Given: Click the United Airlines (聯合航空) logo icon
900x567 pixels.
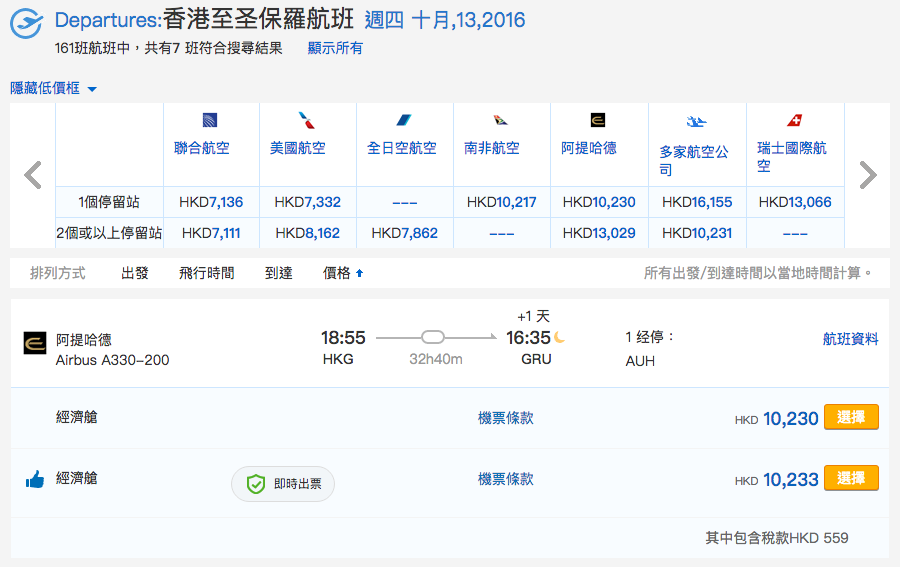Looking at the screenshot, I should (210, 120).
